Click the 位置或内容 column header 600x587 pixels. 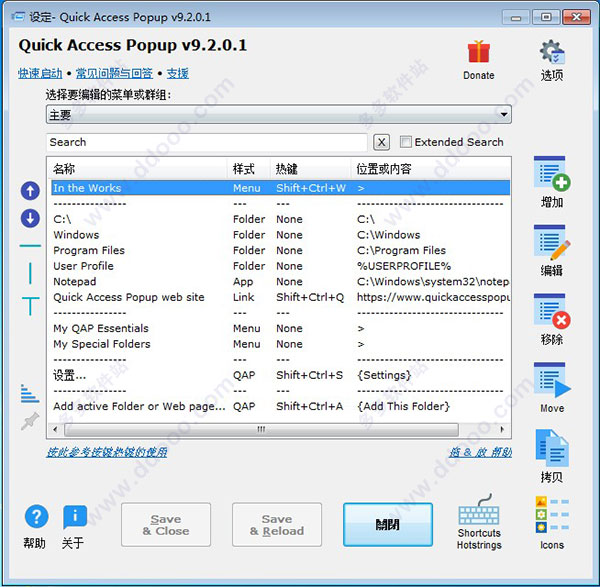point(430,169)
